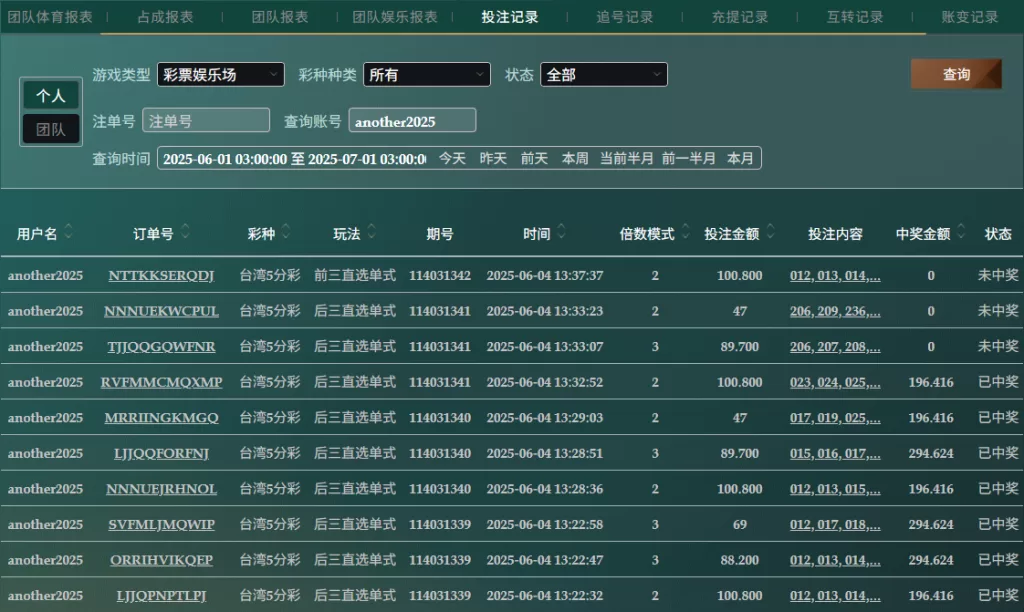
Task: Sort table by 用户名 column arrows
Action: tap(69, 231)
